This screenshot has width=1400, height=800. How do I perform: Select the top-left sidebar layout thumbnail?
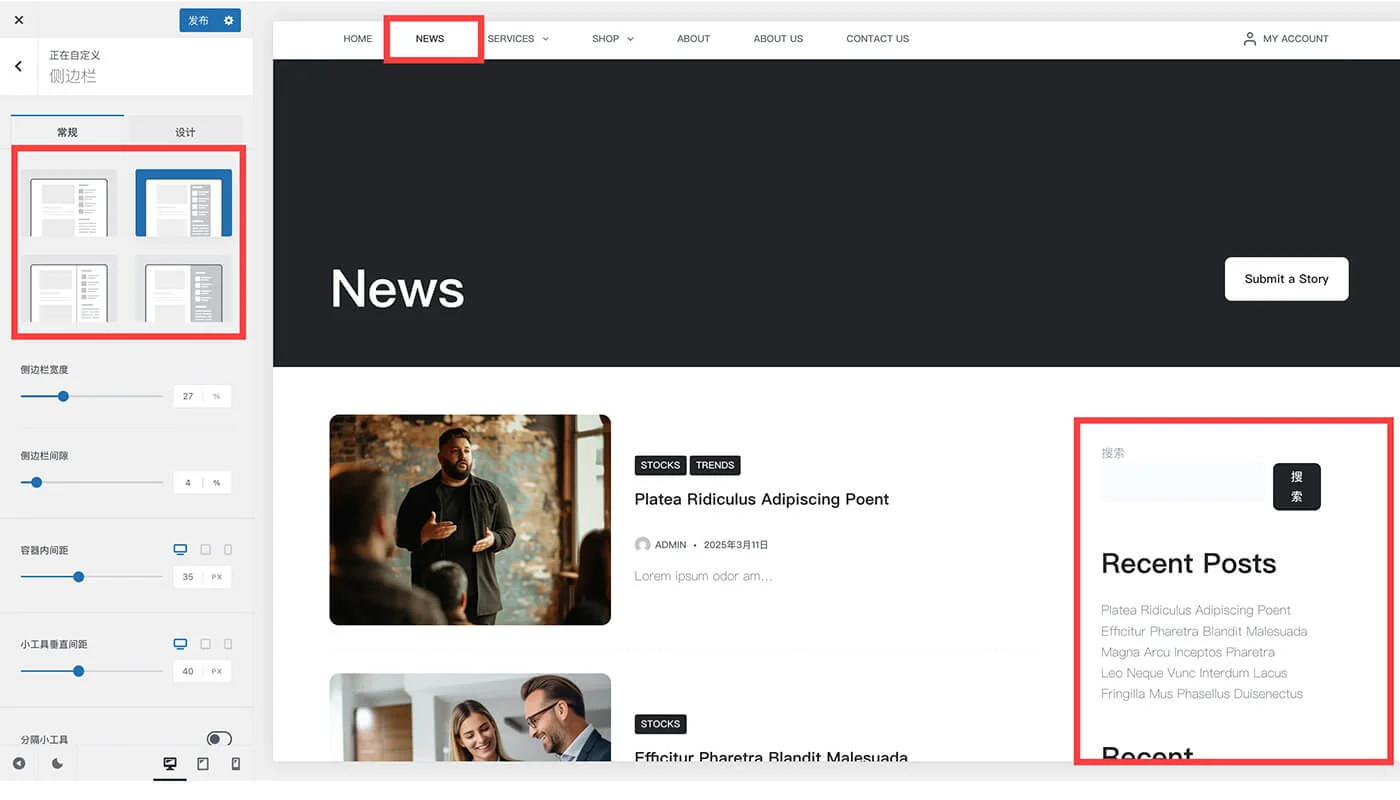69,203
